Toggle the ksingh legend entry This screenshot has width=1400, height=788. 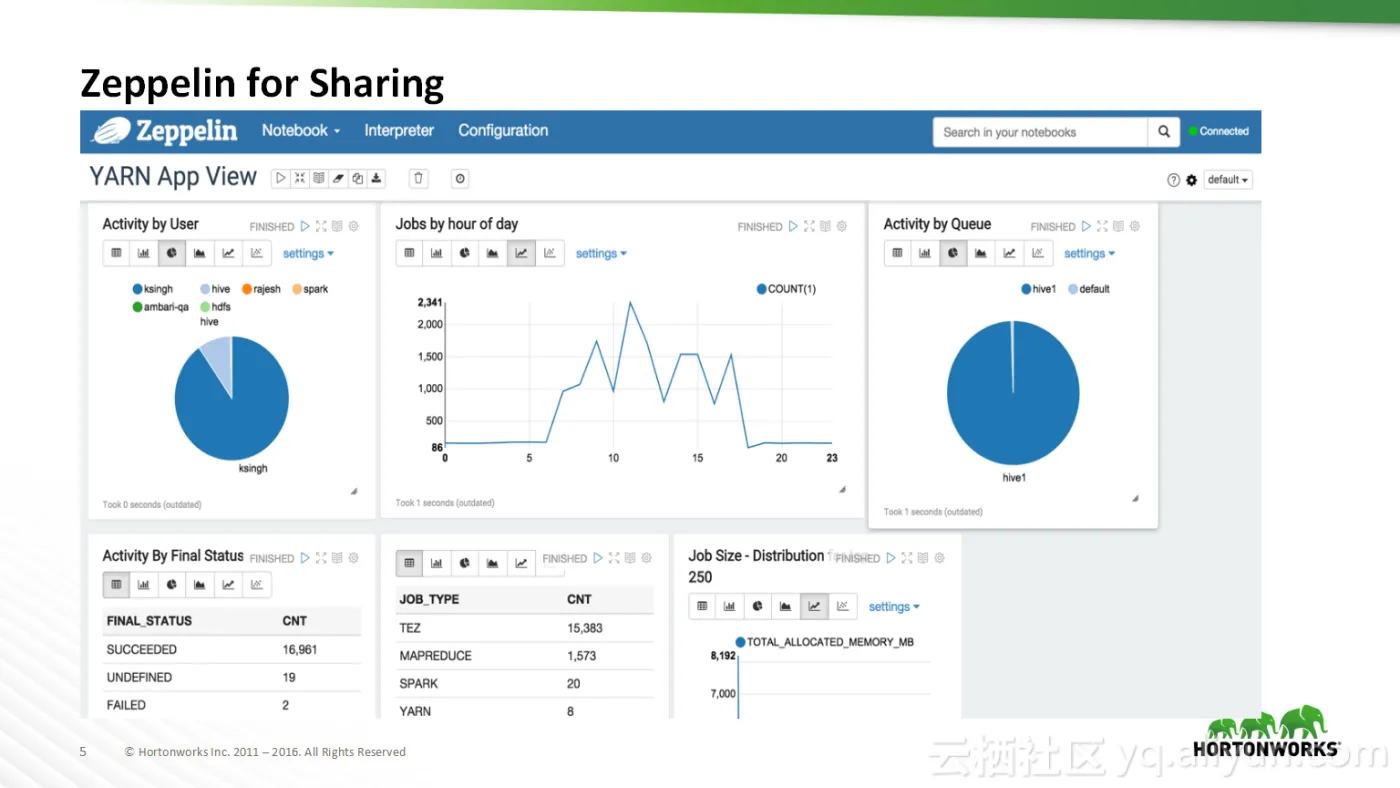tap(152, 289)
